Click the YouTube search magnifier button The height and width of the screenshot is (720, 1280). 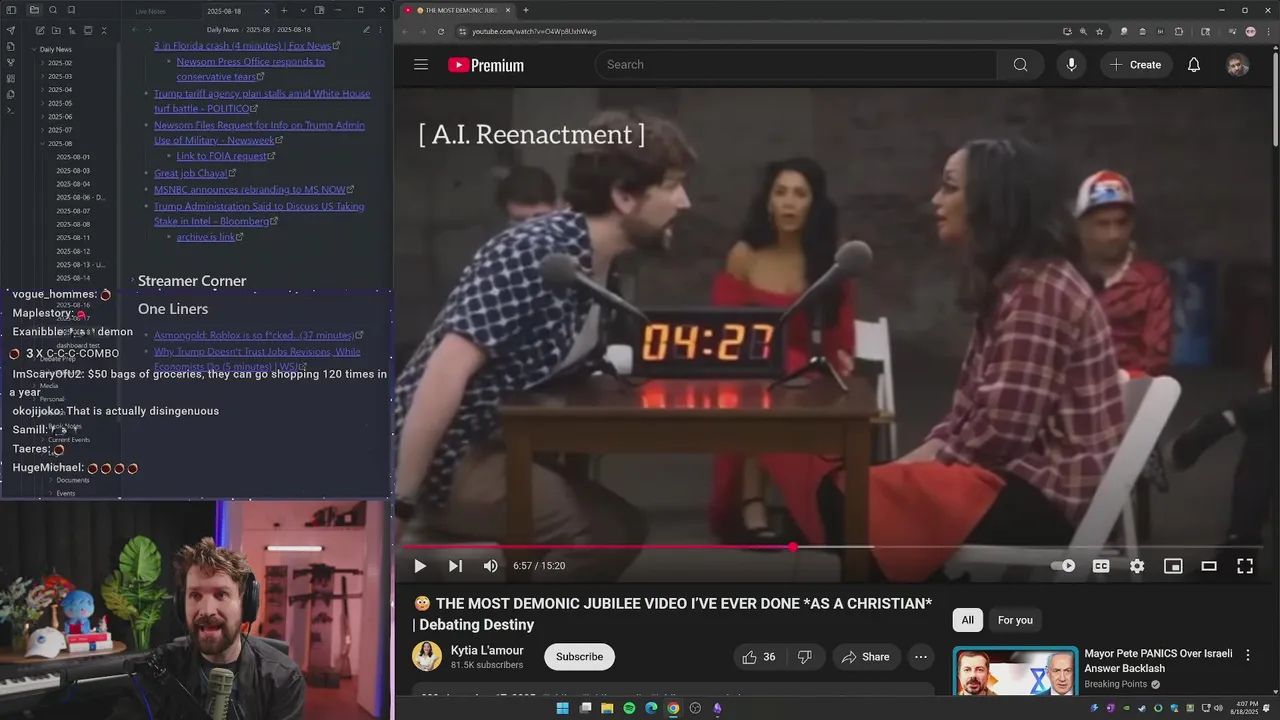(x=1020, y=65)
